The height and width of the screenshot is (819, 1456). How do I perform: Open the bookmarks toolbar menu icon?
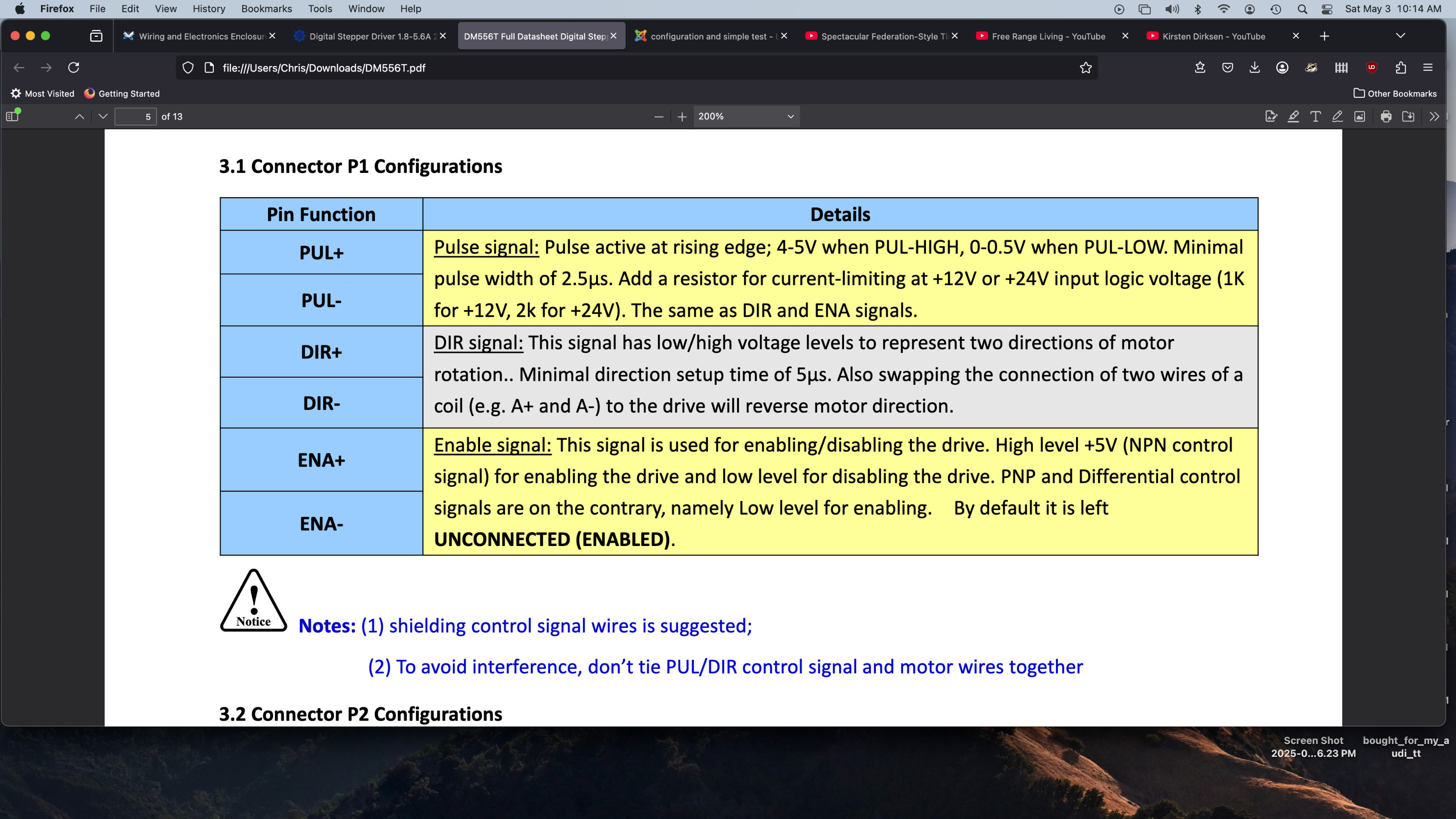[x=1200, y=68]
